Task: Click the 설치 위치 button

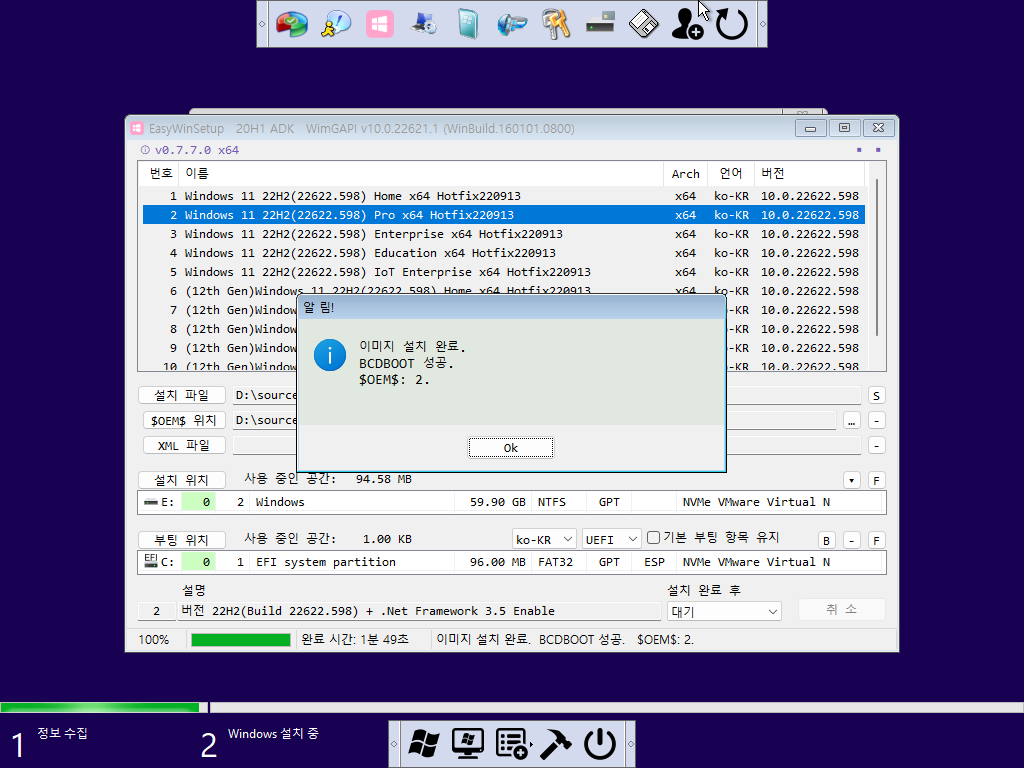Action: point(182,480)
